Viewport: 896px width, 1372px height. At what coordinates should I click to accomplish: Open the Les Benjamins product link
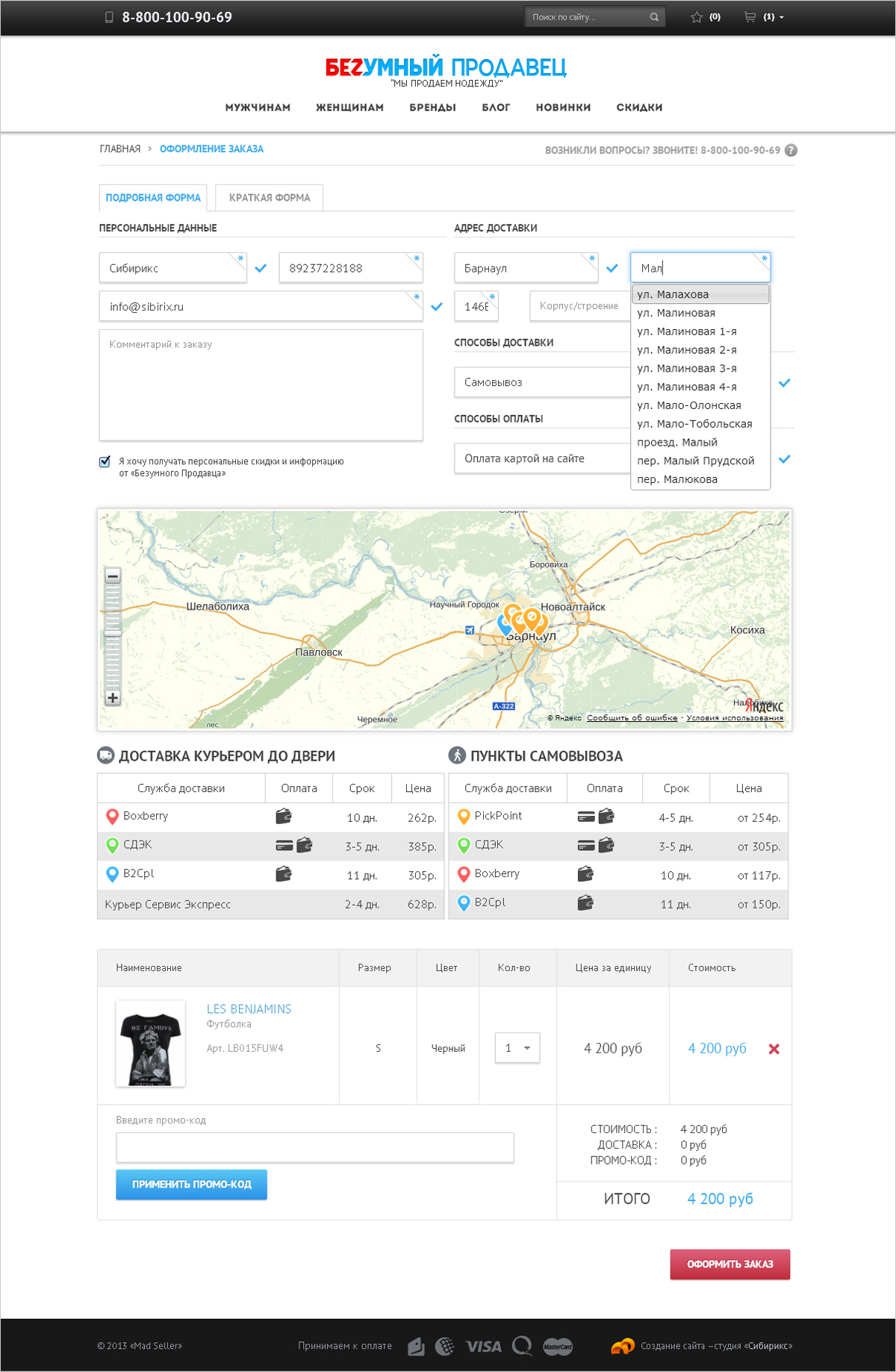[249, 1008]
